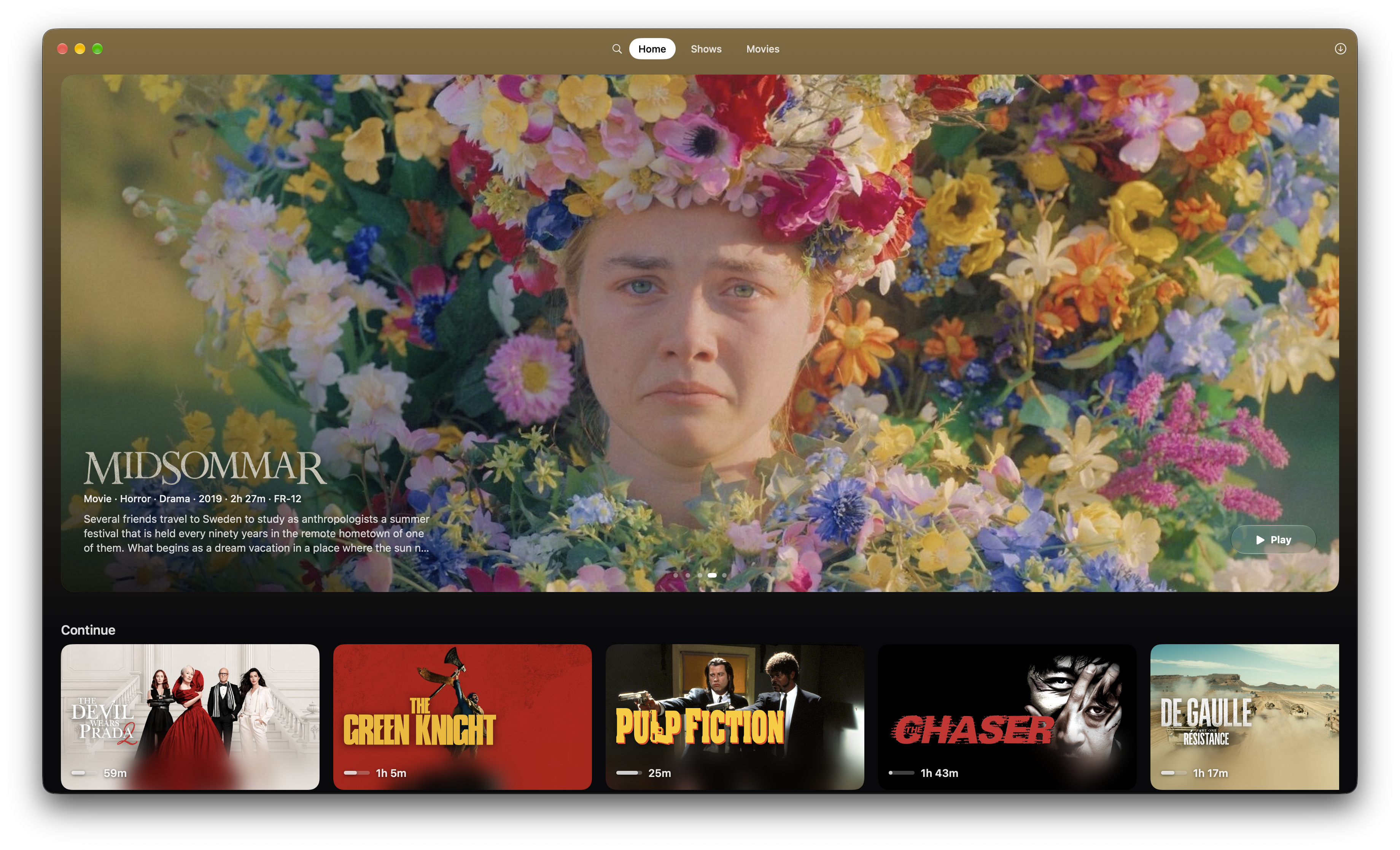The height and width of the screenshot is (850, 1400).
Task: Jump to the last carousel page dot
Action: 724,575
